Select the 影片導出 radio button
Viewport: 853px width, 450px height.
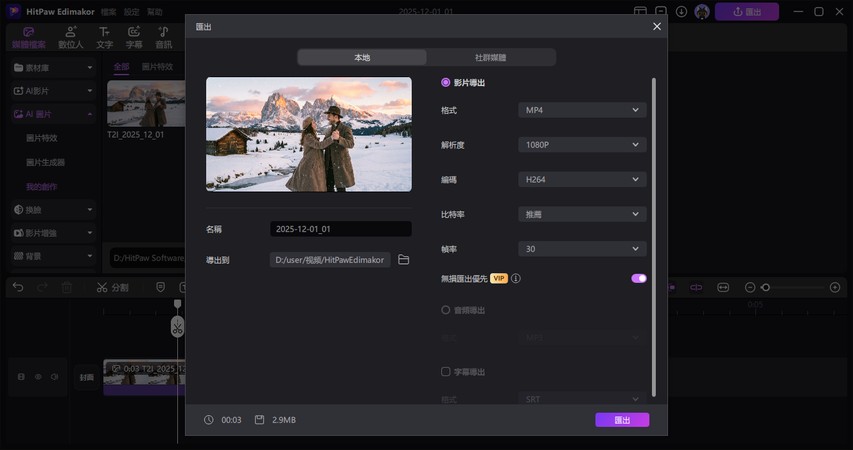pyautogui.click(x=446, y=83)
